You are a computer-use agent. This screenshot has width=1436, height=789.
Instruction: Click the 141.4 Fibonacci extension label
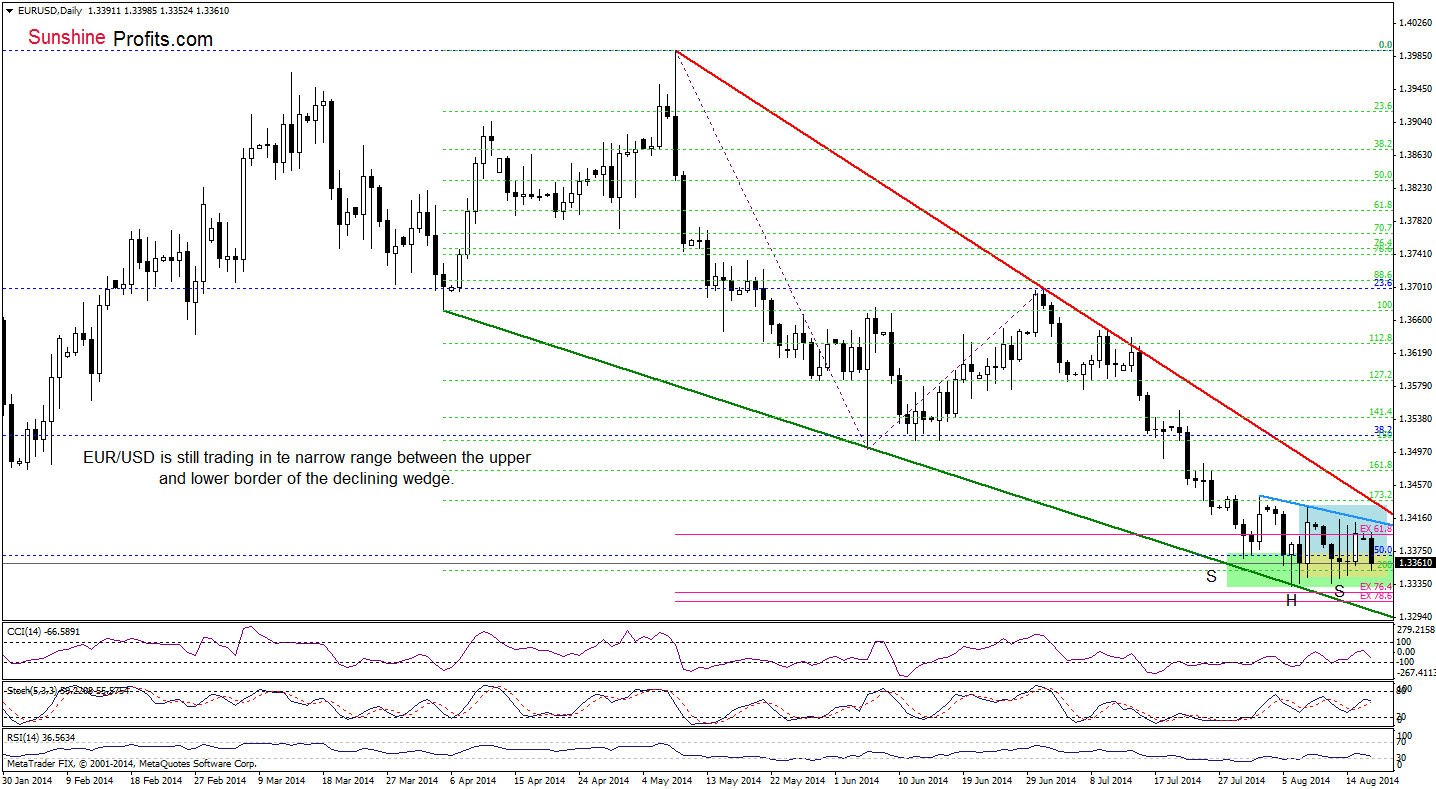coord(1381,412)
